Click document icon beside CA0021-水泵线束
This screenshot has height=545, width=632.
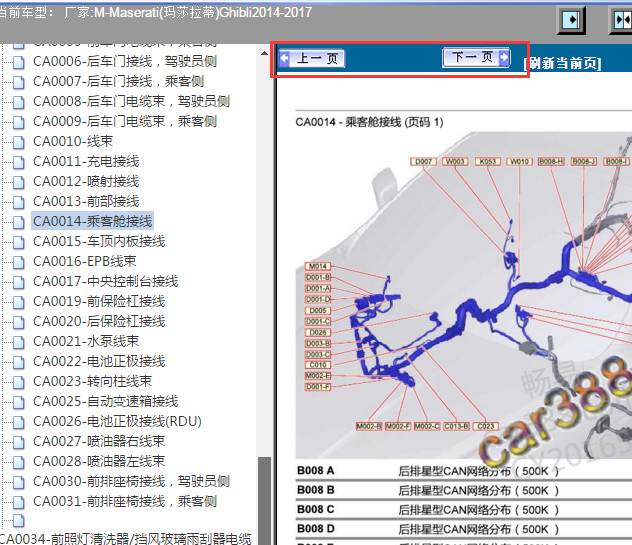point(18,342)
